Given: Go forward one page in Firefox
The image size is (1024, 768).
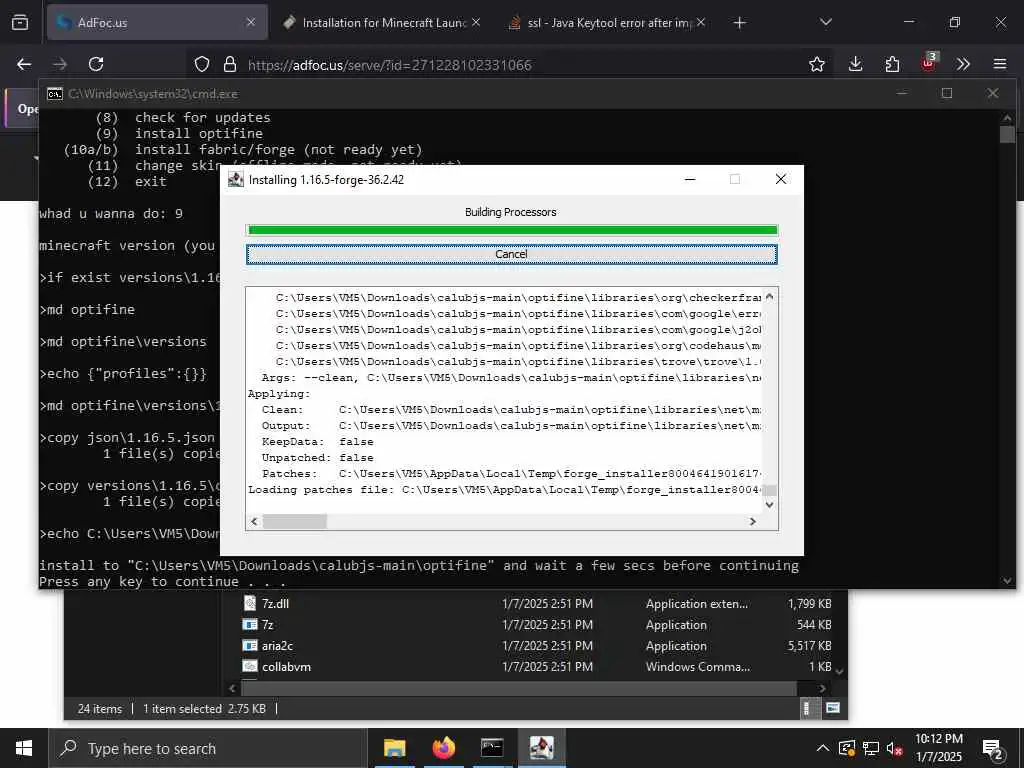Looking at the screenshot, I should 60,64.
